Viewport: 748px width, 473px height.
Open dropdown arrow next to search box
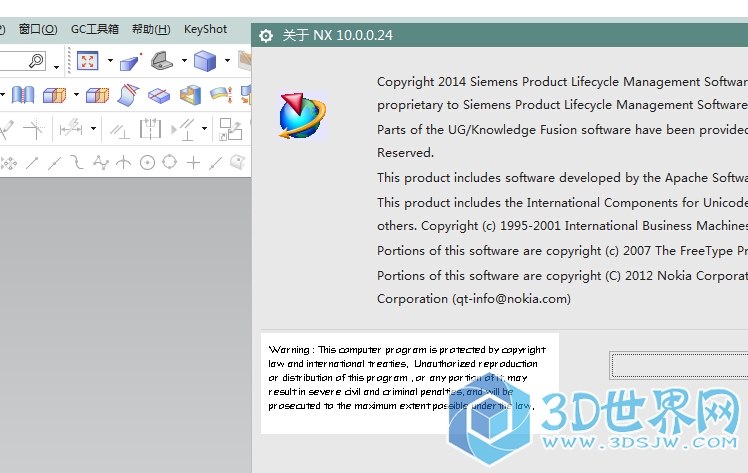[56, 67]
